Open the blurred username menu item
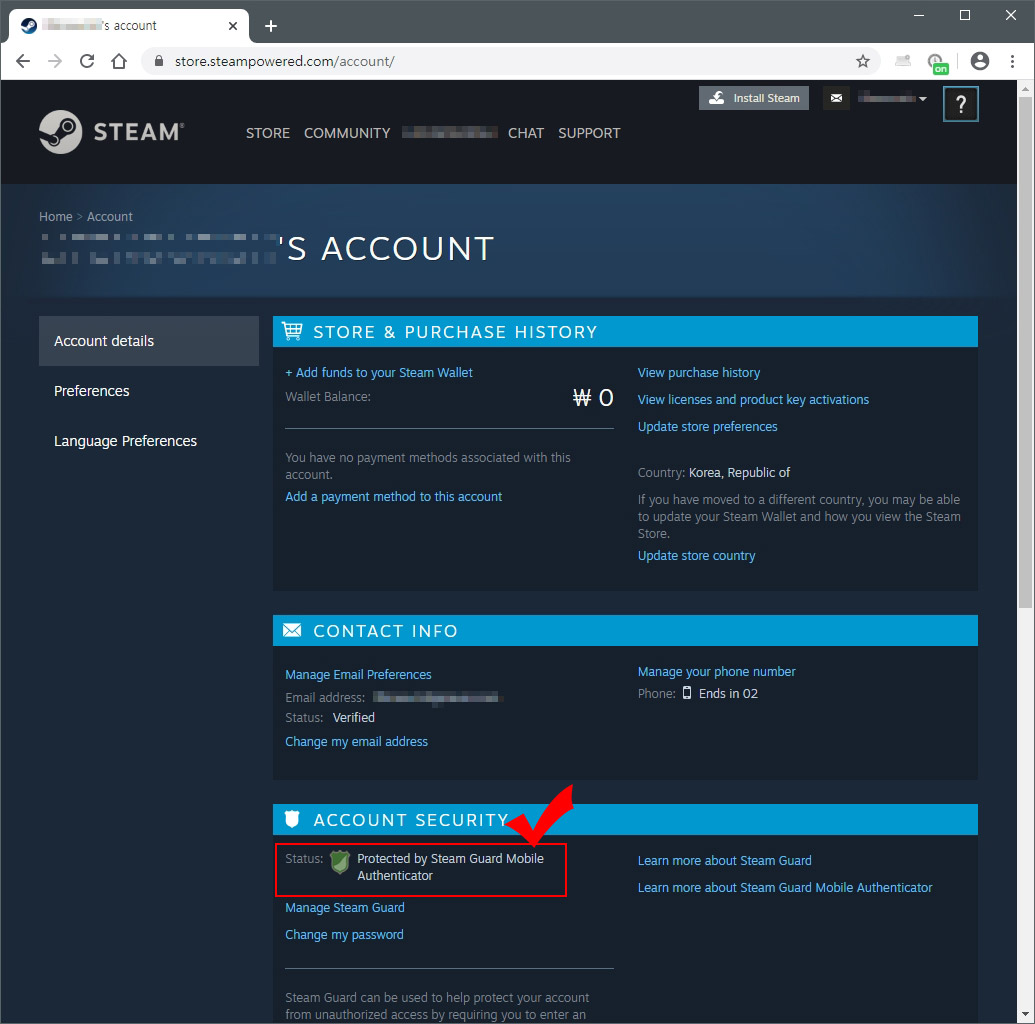The image size is (1035, 1024). point(450,133)
